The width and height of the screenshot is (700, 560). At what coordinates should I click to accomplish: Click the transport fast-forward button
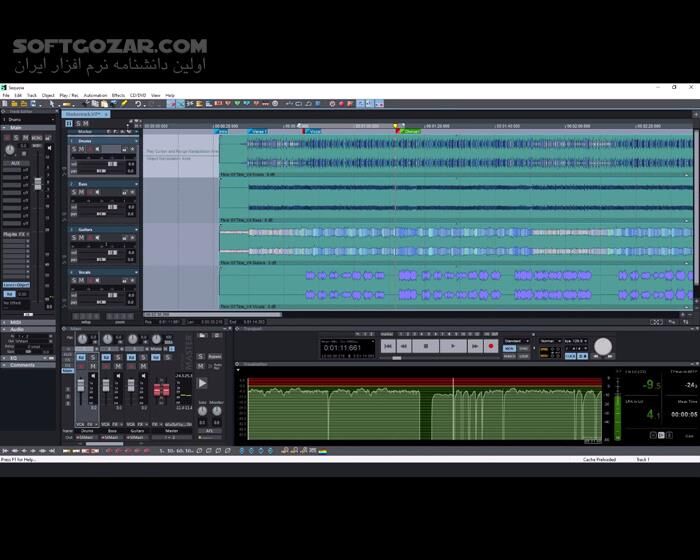point(475,346)
